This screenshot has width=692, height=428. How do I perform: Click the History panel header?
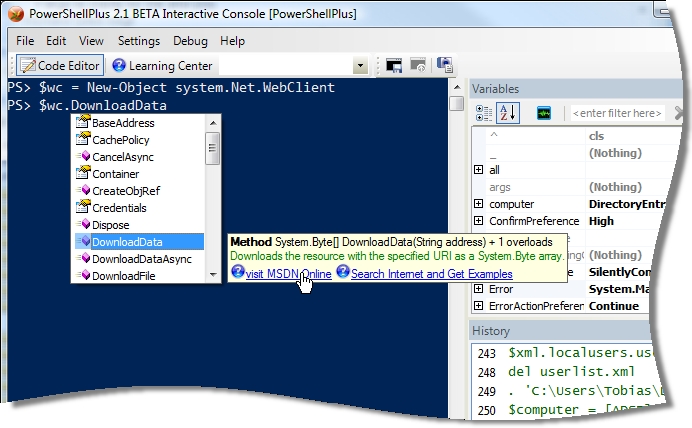560,331
